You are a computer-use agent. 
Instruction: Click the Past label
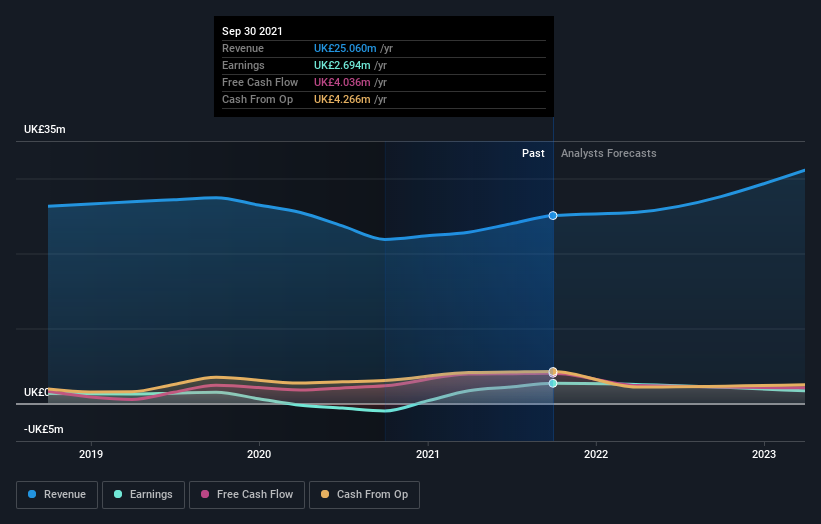coord(533,153)
